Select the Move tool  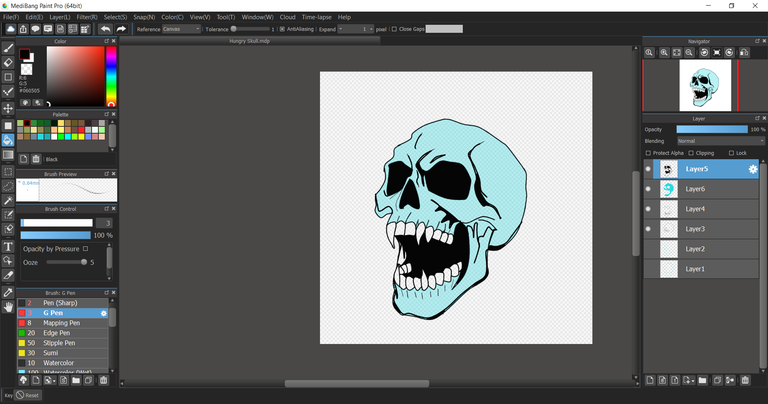point(8,108)
